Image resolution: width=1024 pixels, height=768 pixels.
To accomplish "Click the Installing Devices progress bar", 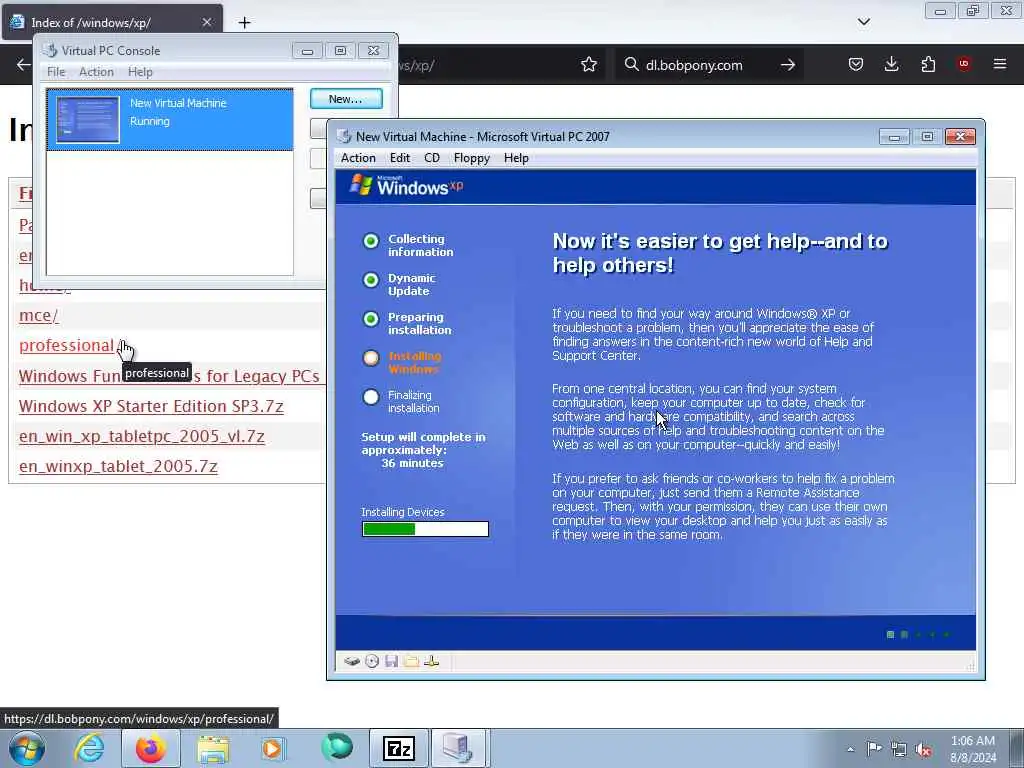I will click(x=425, y=529).
